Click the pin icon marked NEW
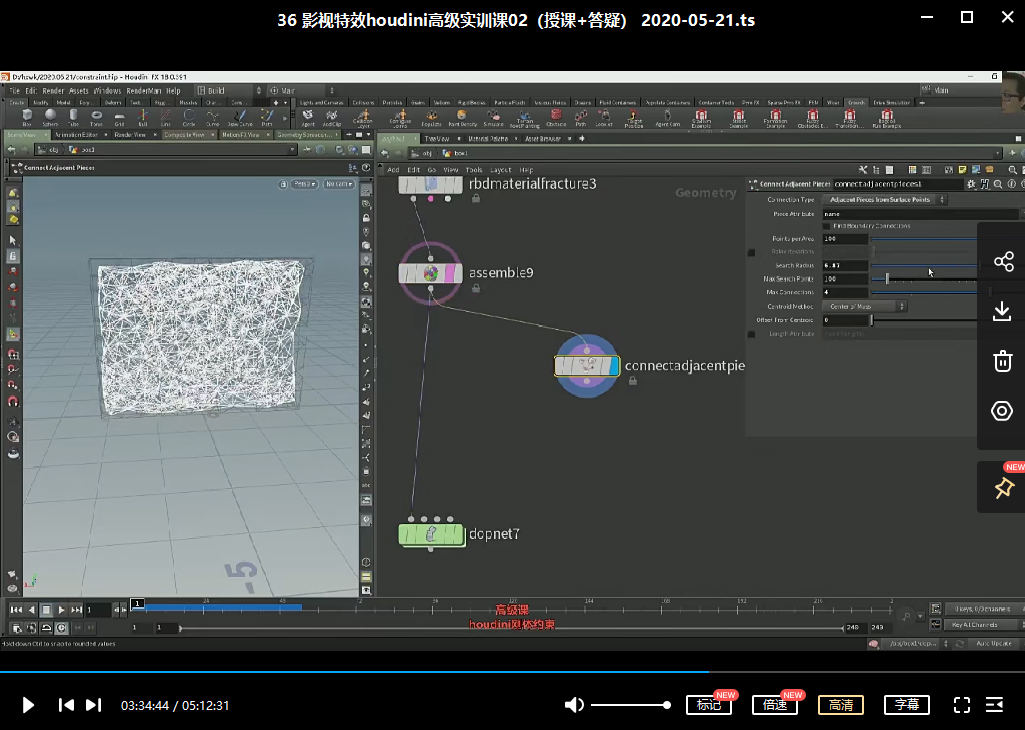Image resolution: width=1025 pixels, height=730 pixels. pyautogui.click(x=1003, y=488)
